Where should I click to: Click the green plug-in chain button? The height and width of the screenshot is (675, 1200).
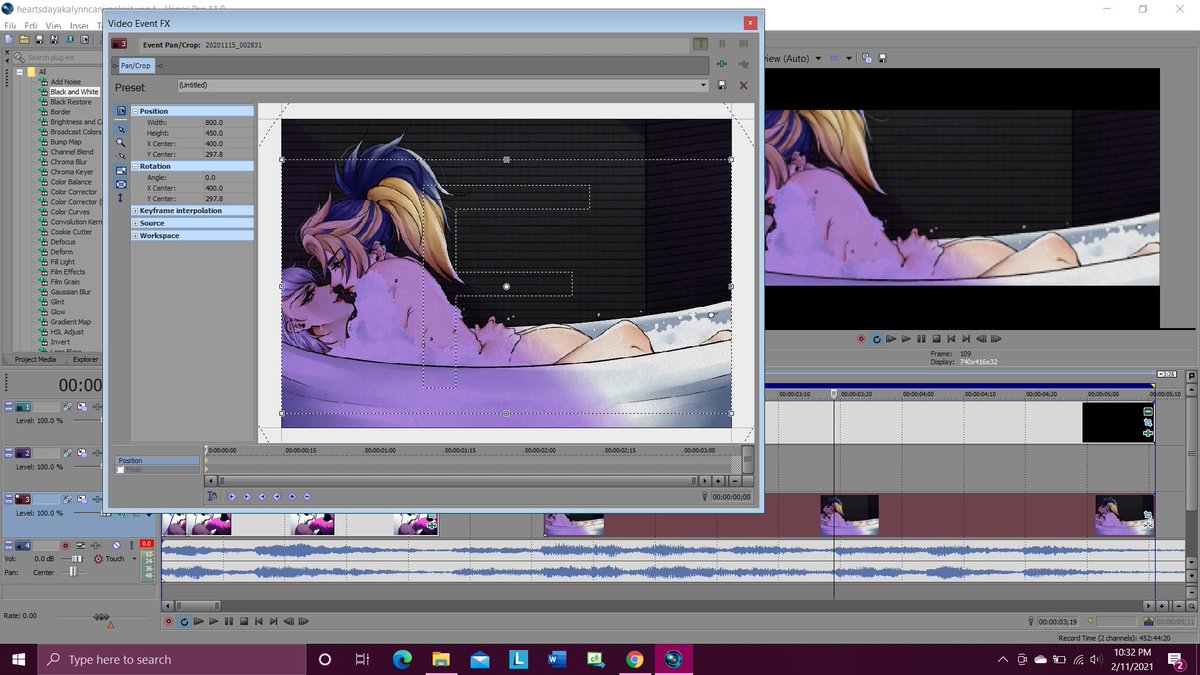coord(722,64)
